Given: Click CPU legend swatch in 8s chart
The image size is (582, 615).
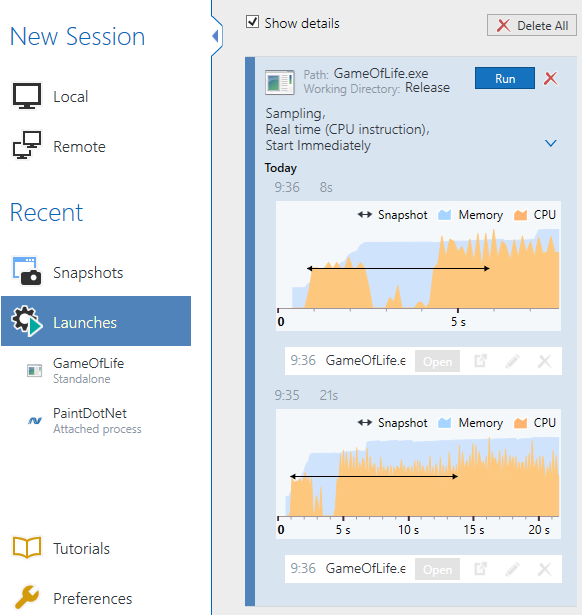Looking at the screenshot, I should [520, 215].
